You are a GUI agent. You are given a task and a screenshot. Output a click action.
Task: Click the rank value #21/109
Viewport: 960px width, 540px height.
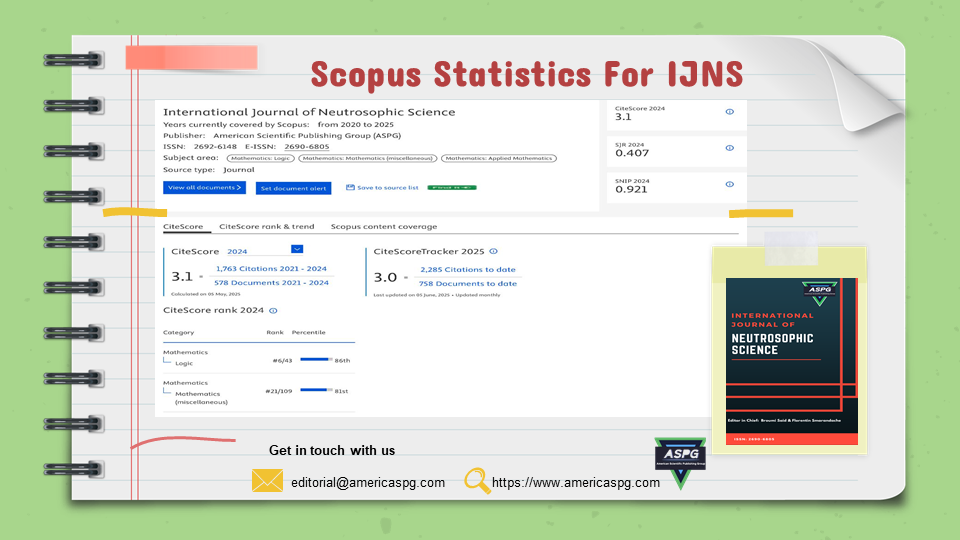click(x=279, y=391)
